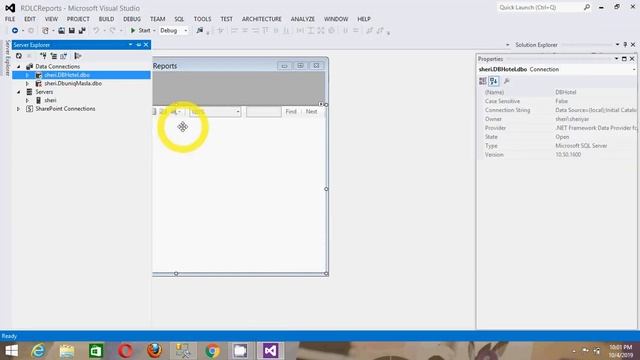
Task: Open the BUILD menu
Action: pos(106,19)
